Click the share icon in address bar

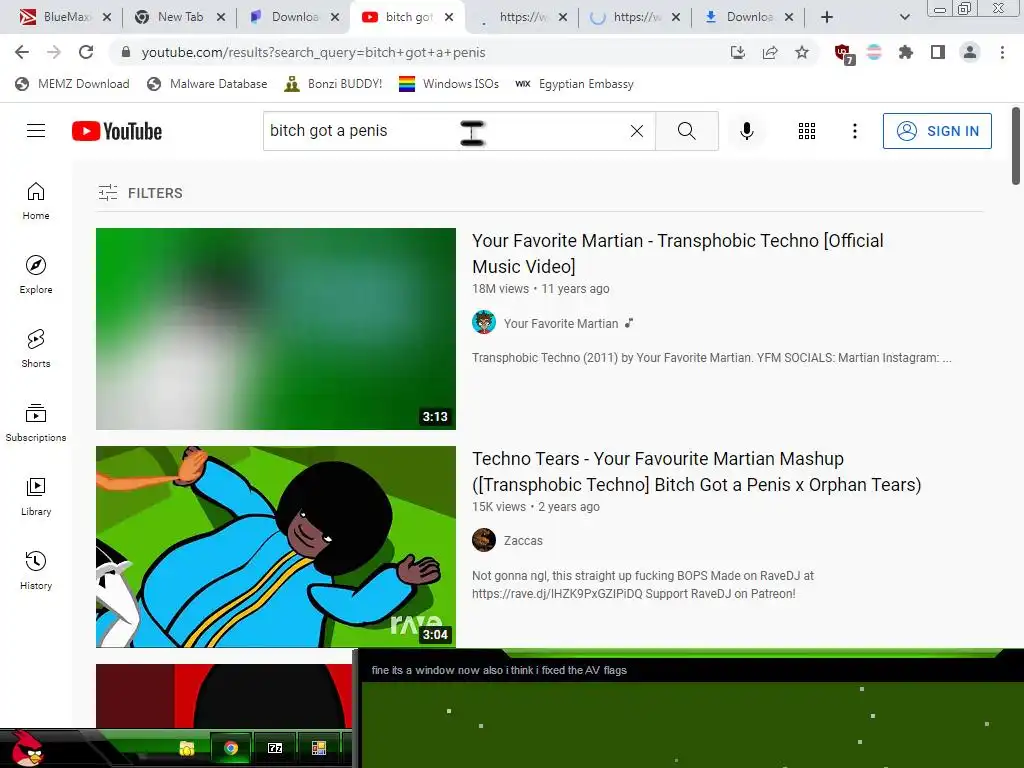click(770, 52)
